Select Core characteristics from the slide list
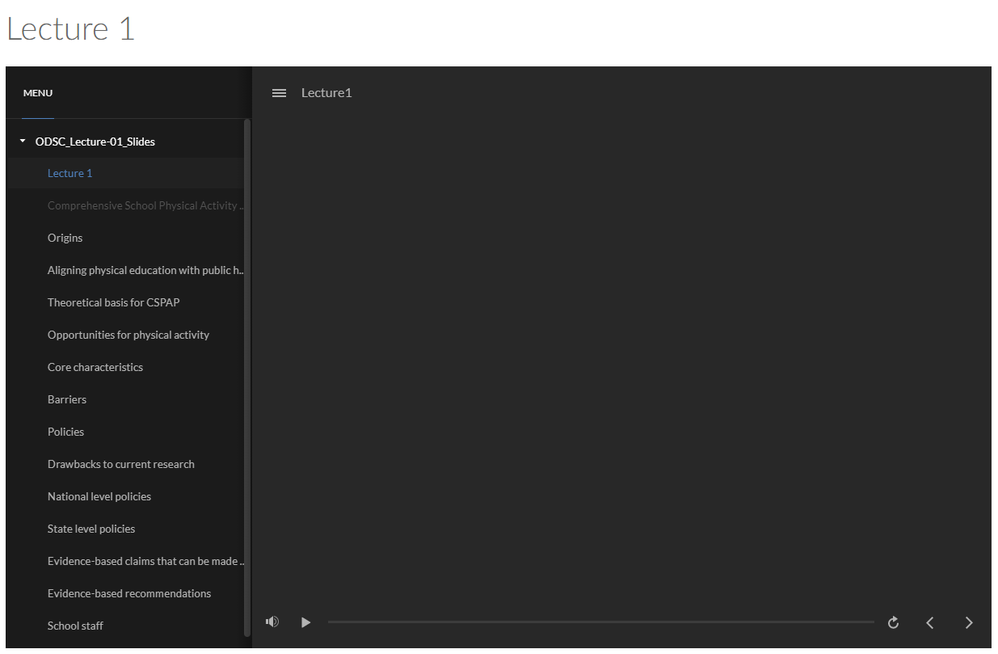 pyautogui.click(x=95, y=366)
